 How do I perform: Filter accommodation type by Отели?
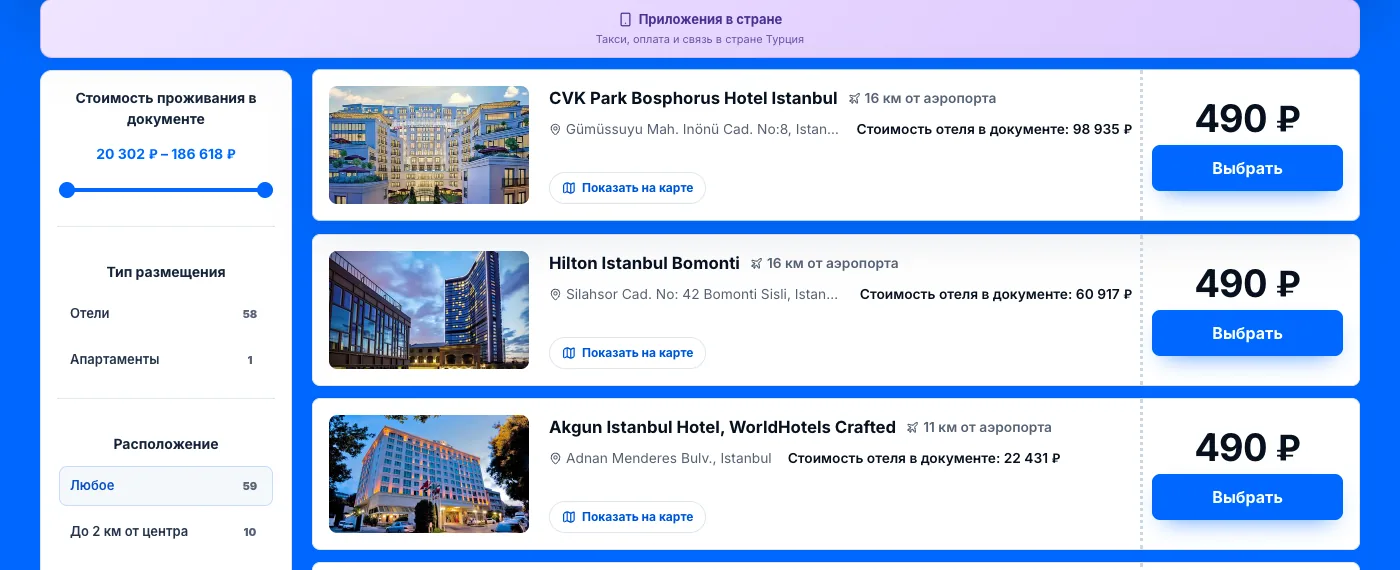click(166, 314)
